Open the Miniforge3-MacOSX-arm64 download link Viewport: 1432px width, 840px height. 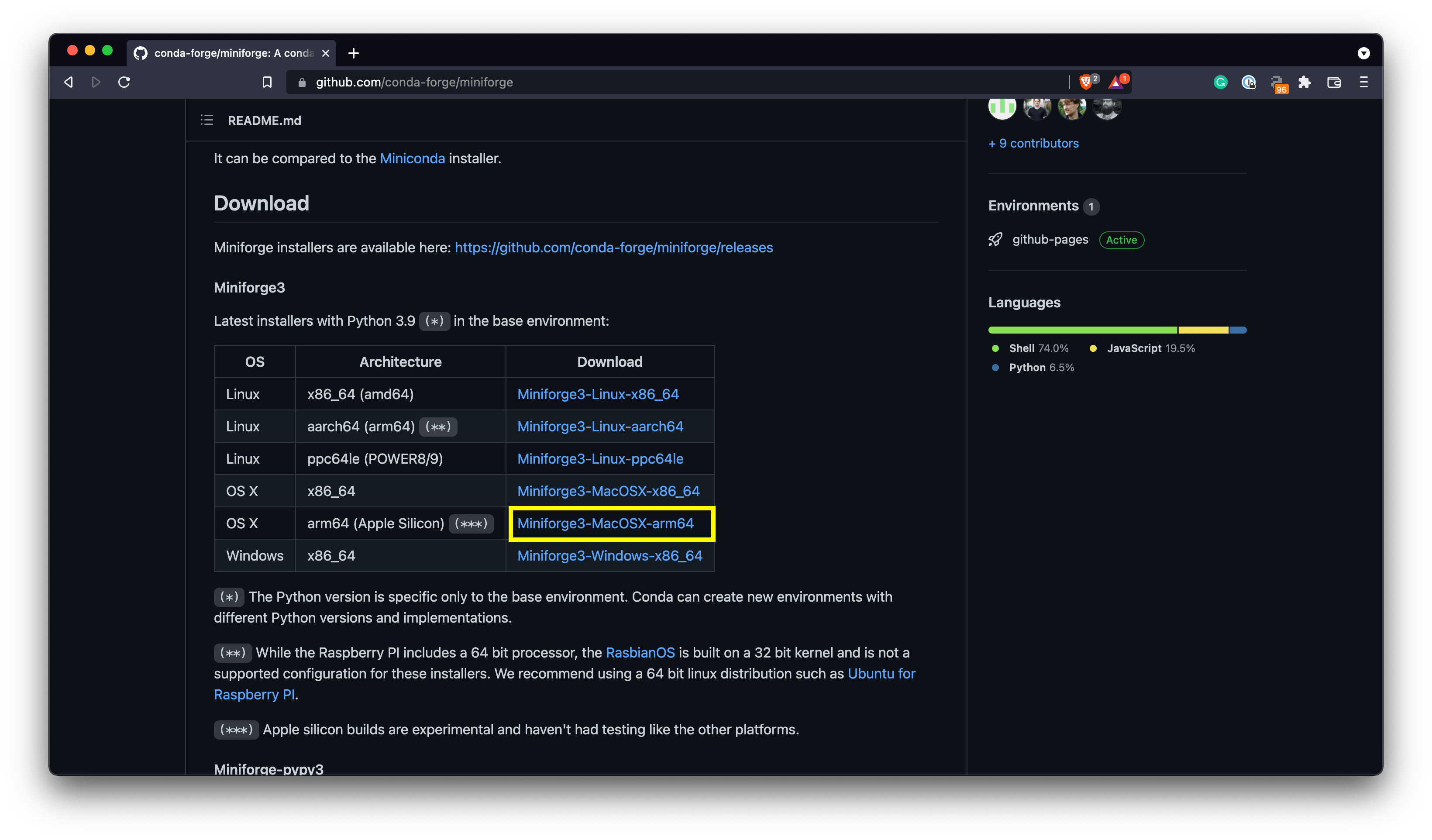tap(605, 523)
